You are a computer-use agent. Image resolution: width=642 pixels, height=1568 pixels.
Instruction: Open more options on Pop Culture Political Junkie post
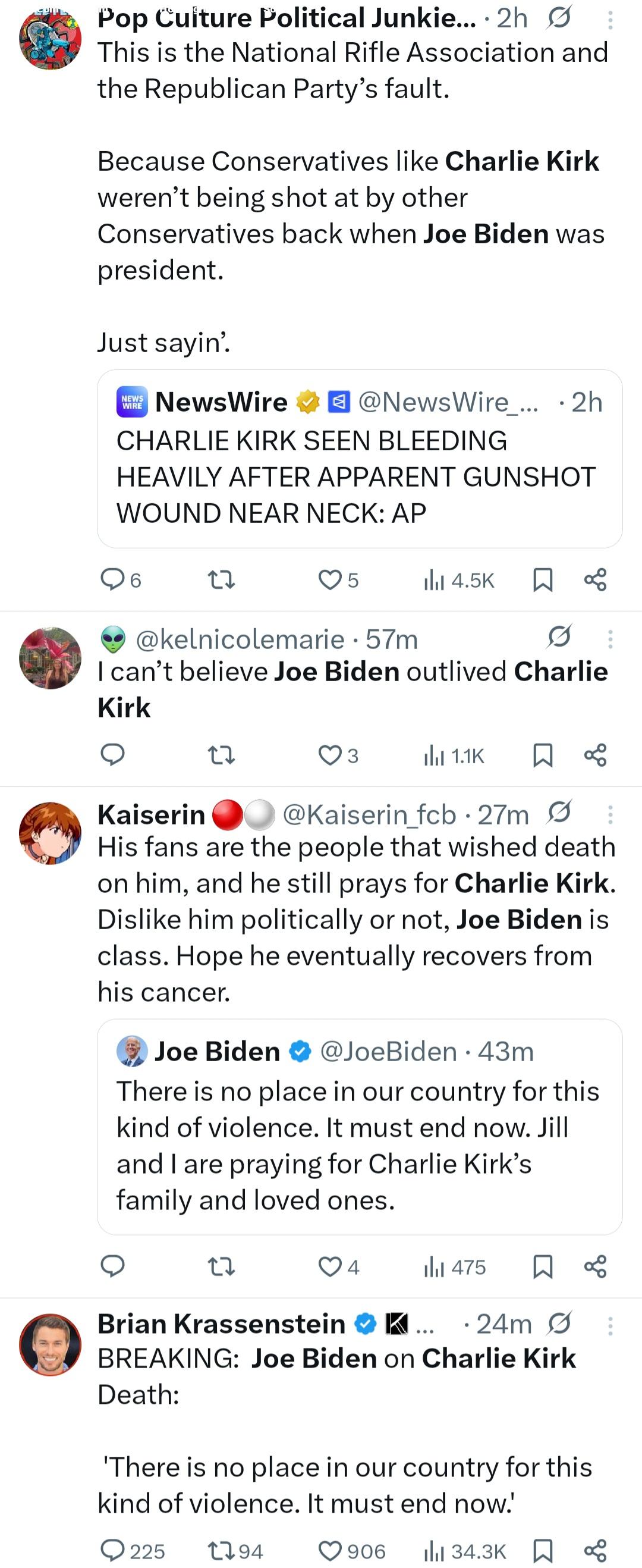tap(610, 21)
